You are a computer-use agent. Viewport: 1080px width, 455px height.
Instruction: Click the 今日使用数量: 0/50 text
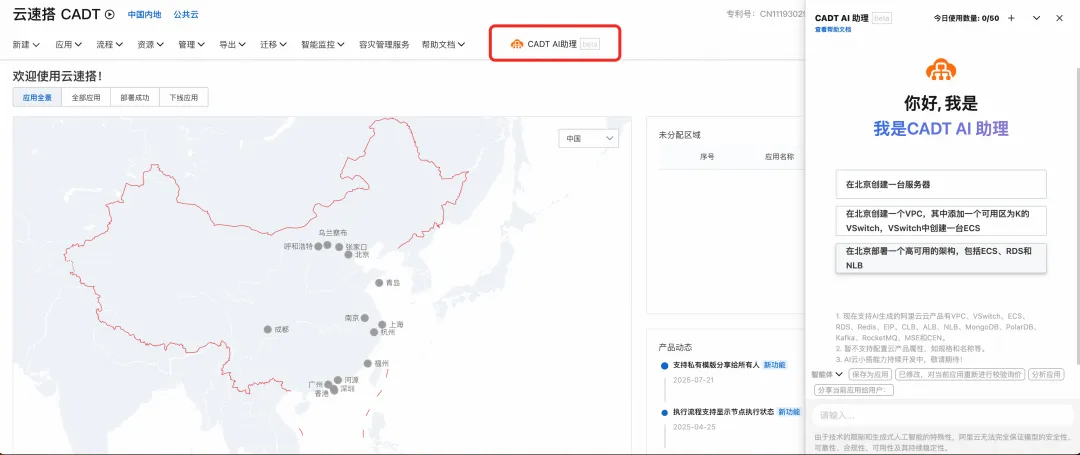coord(966,18)
